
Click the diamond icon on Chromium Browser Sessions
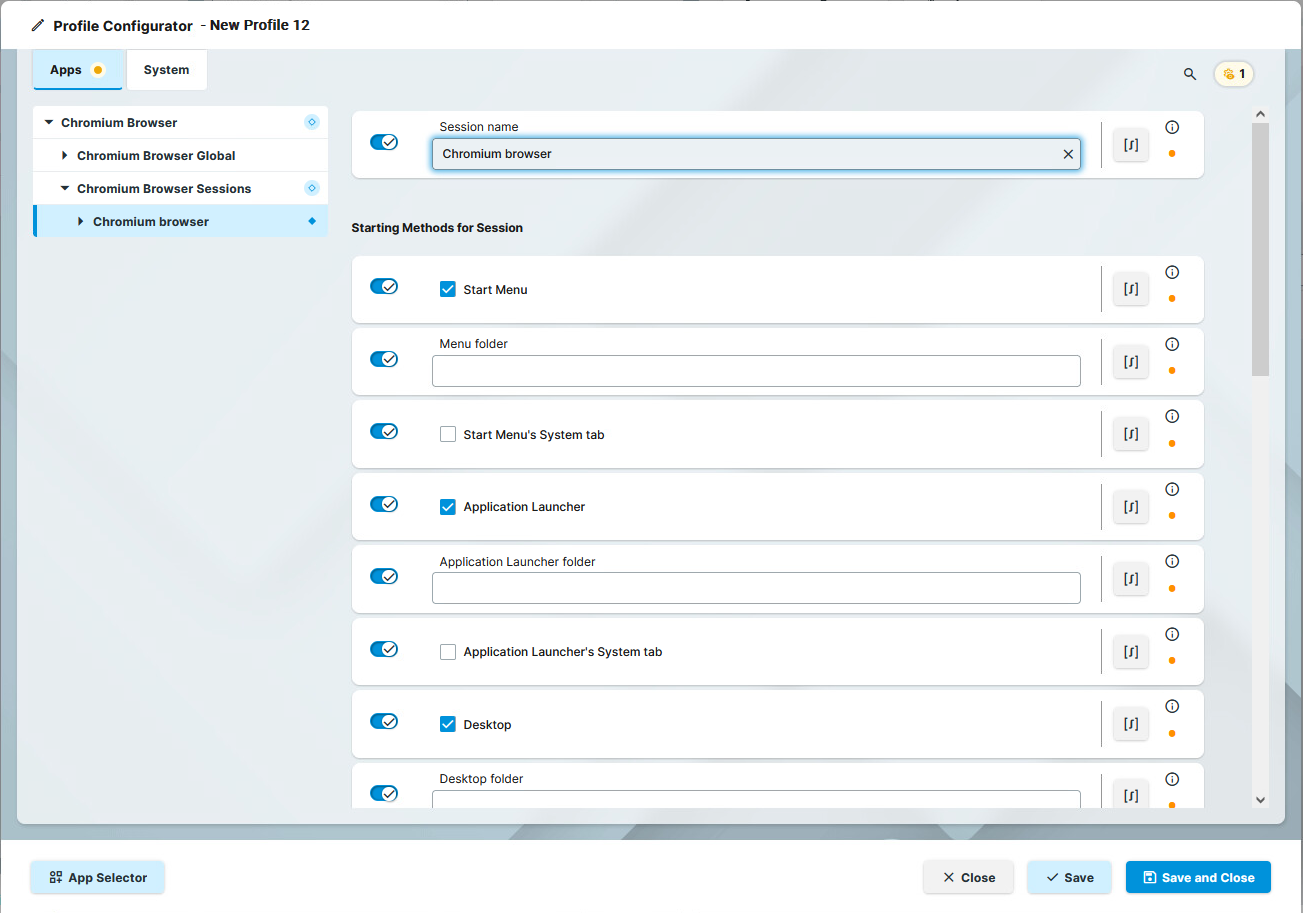311,188
